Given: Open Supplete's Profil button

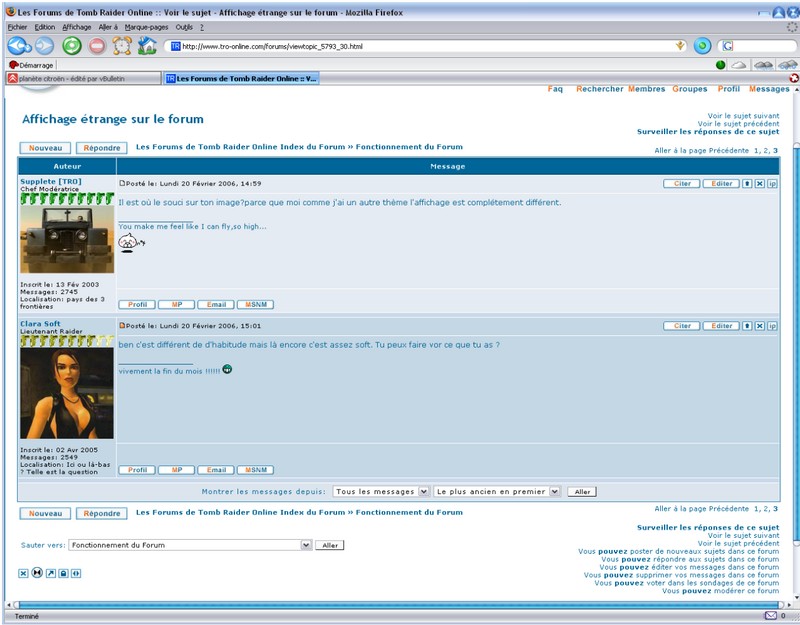Looking at the screenshot, I should click(x=137, y=305).
